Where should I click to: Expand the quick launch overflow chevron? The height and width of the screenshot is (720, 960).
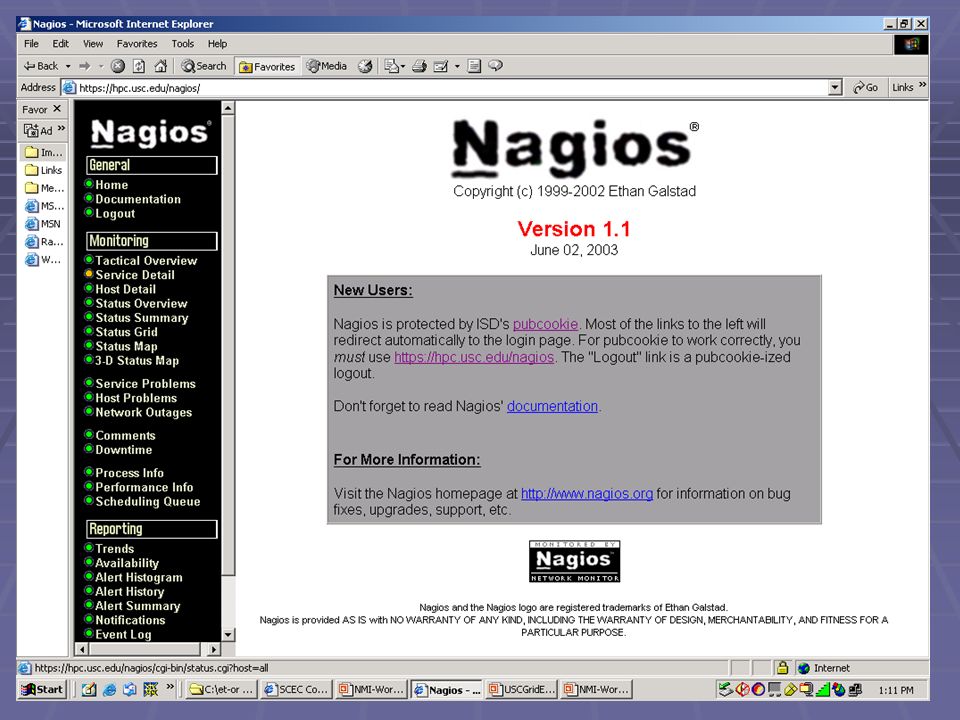[170, 687]
